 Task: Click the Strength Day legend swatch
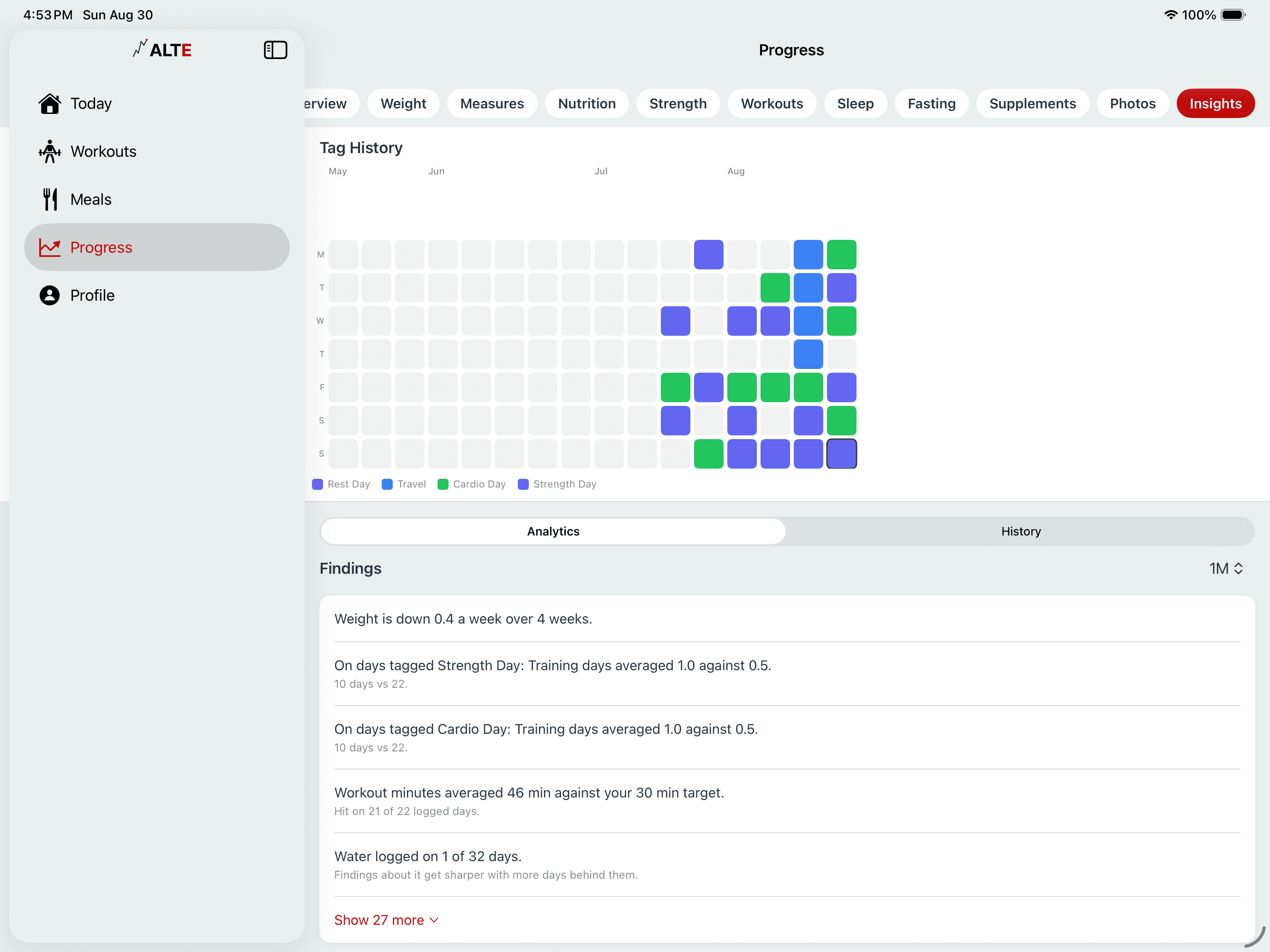pos(523,484)
